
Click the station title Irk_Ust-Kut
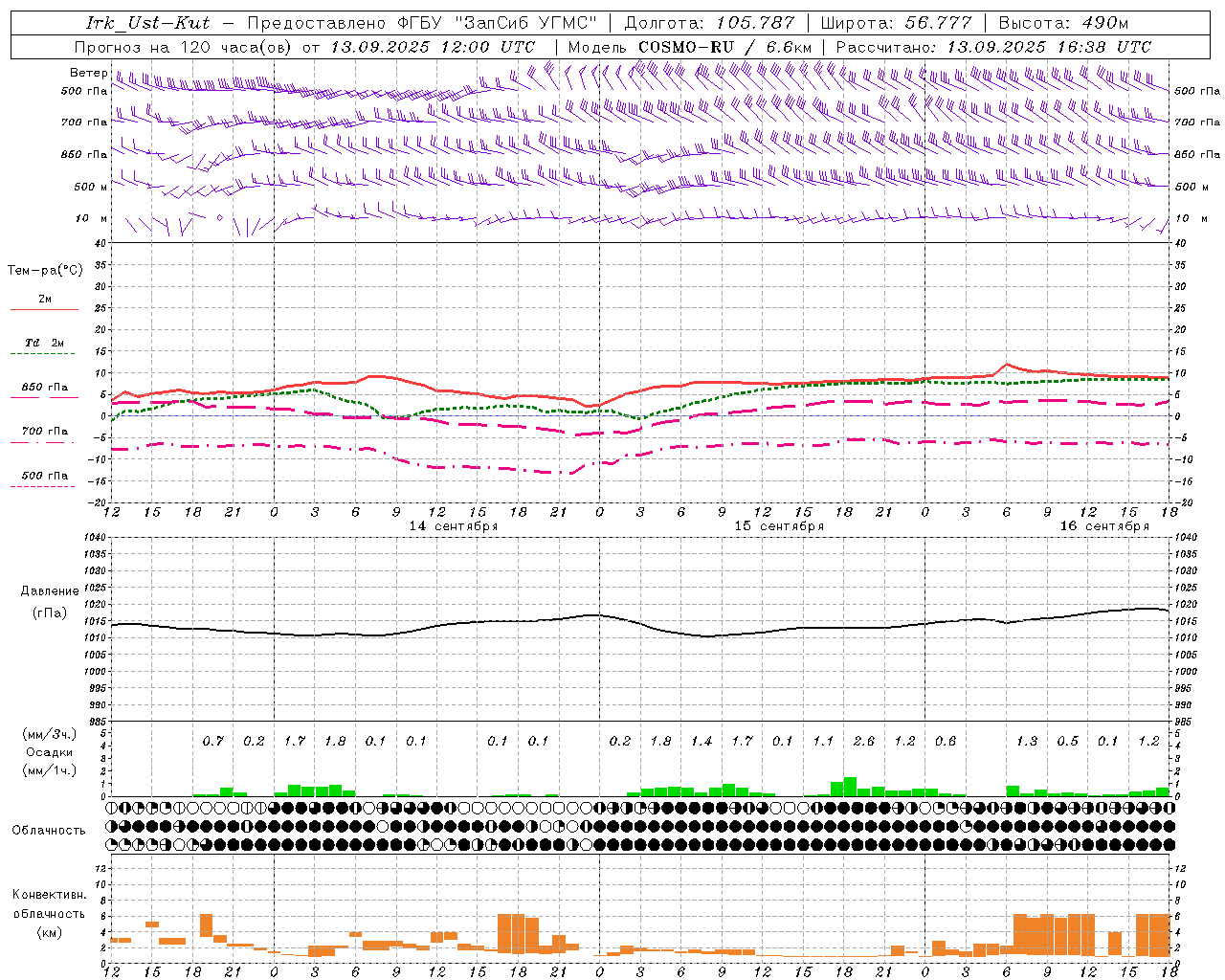148,23
